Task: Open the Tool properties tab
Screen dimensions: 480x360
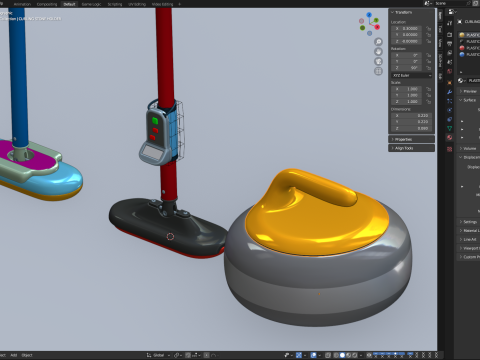Action: click(449, 23)
